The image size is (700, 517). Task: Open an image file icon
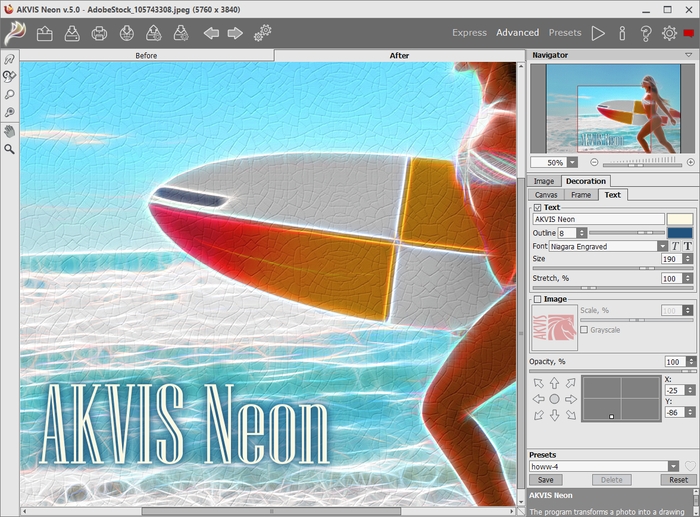pyautogui.click(x=45, y=33)
